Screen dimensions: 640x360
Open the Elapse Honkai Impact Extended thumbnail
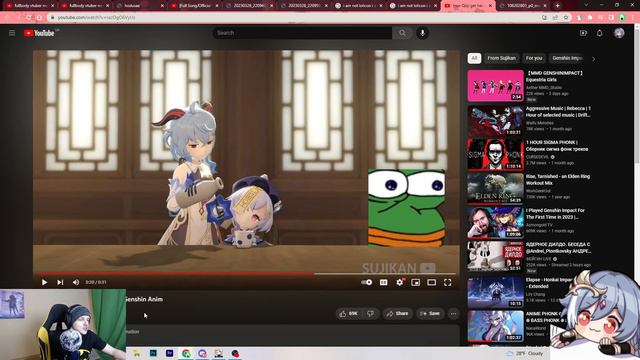click(x=496, y=292)
